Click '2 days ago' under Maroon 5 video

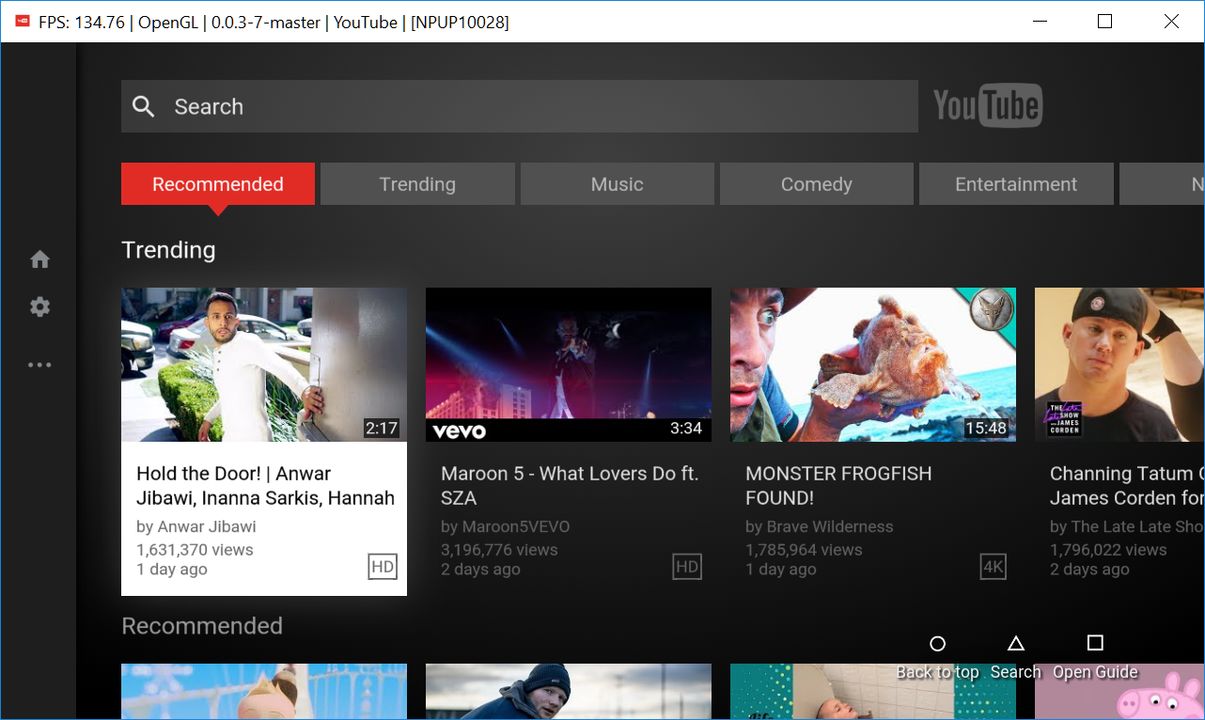[x=481, y=569]
